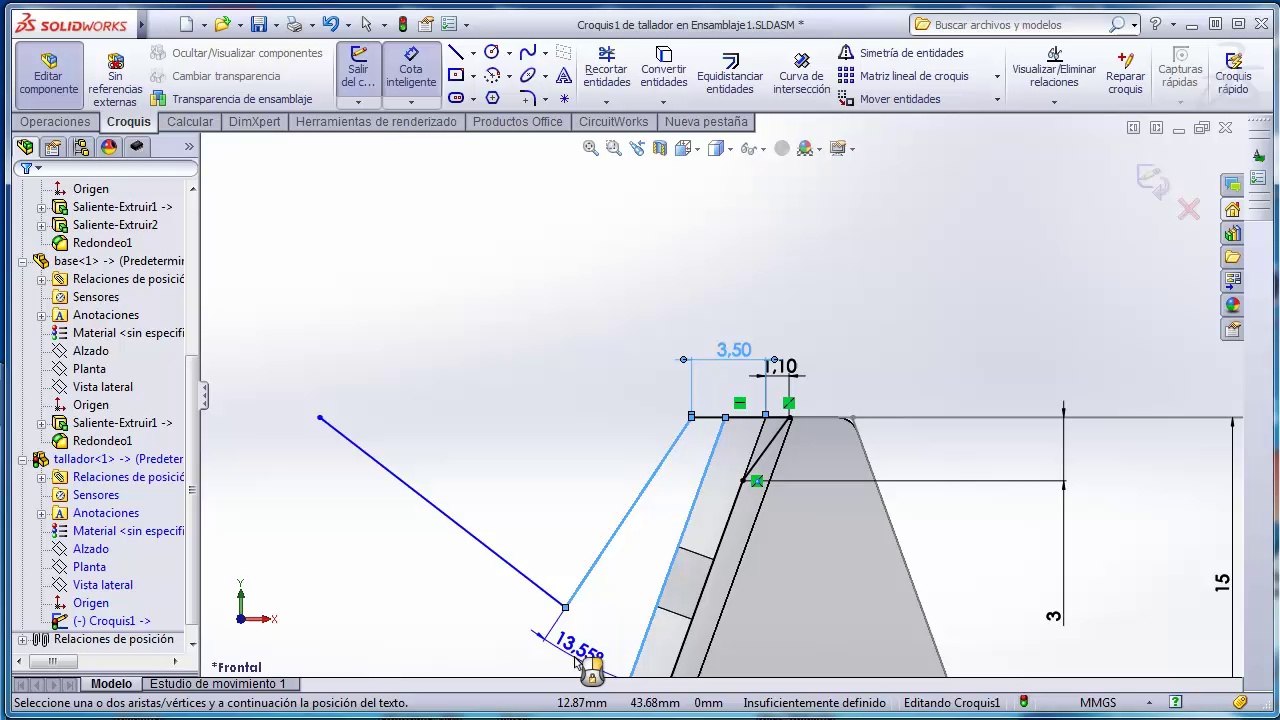The image size is (1280, 720).
Task: Click Salir del croquis icon
Action: [358, 67]
